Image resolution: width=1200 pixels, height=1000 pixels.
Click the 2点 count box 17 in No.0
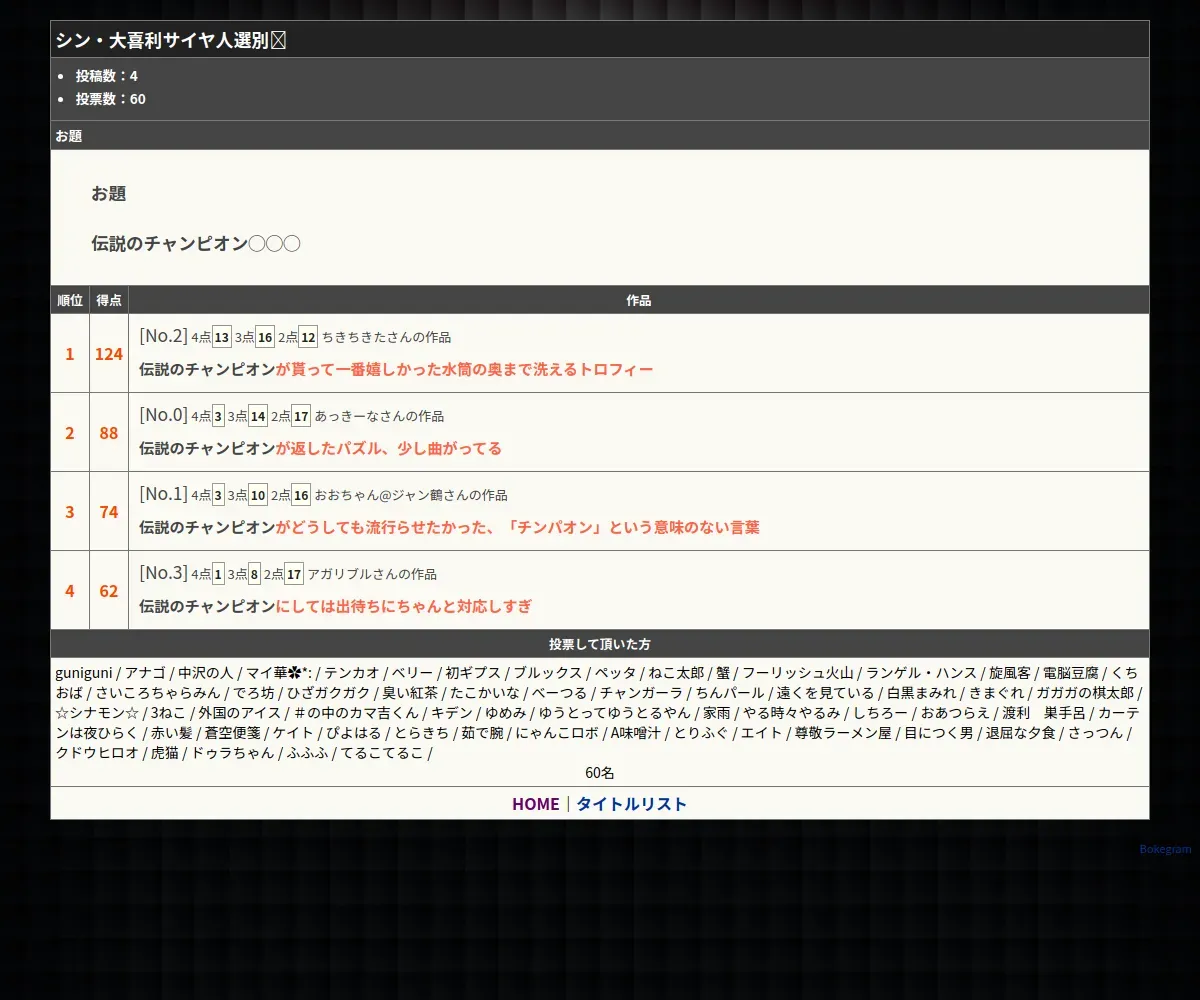(x=301, y=416)
